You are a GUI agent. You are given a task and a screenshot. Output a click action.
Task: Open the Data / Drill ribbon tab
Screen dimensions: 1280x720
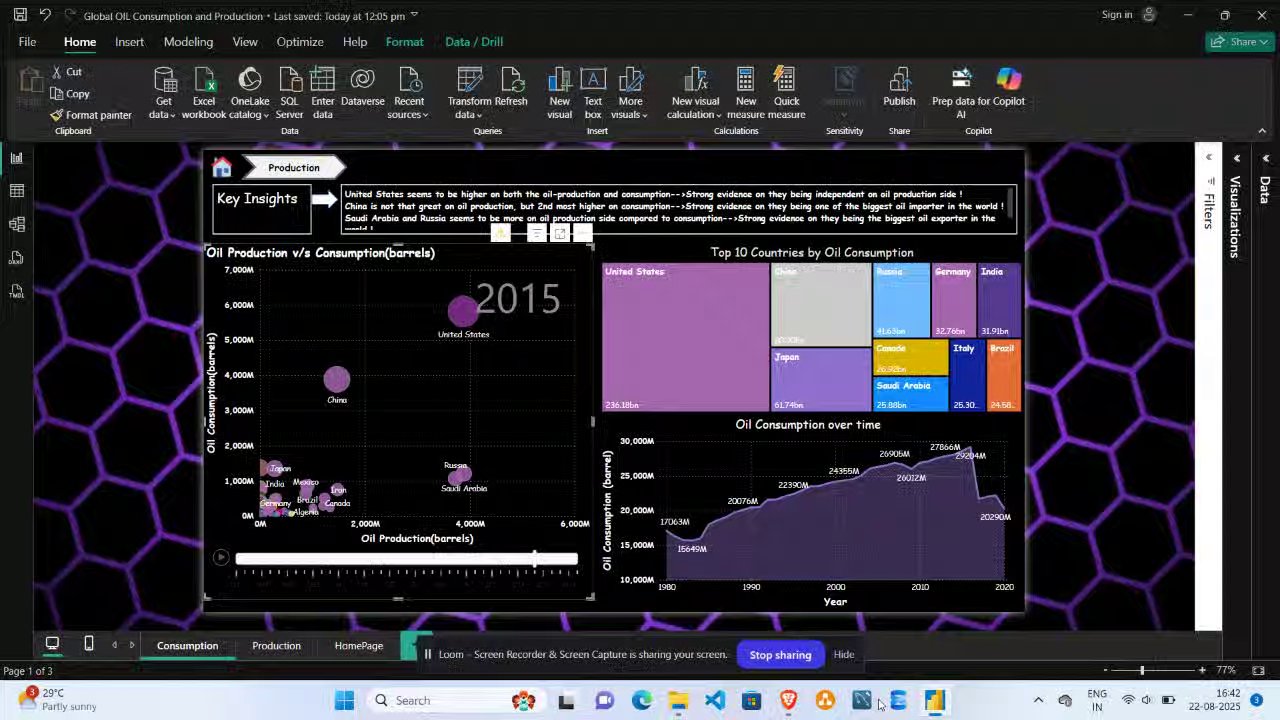pos(474,41)
